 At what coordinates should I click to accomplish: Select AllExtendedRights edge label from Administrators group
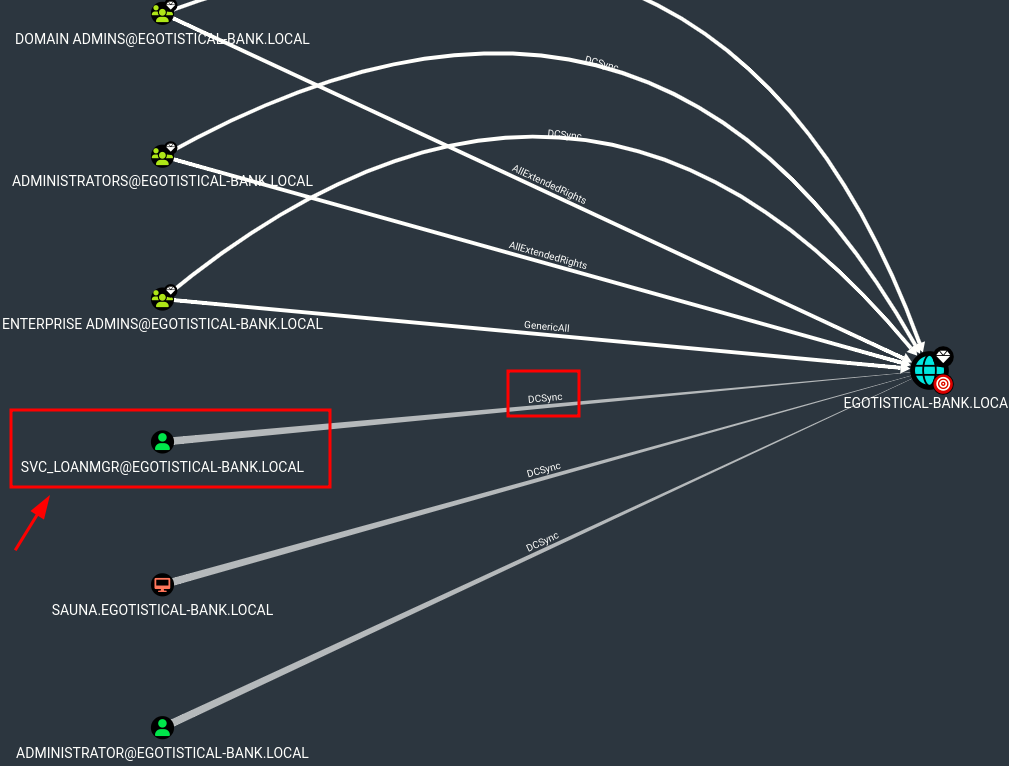pyautogui.click(x=547, y=255)
